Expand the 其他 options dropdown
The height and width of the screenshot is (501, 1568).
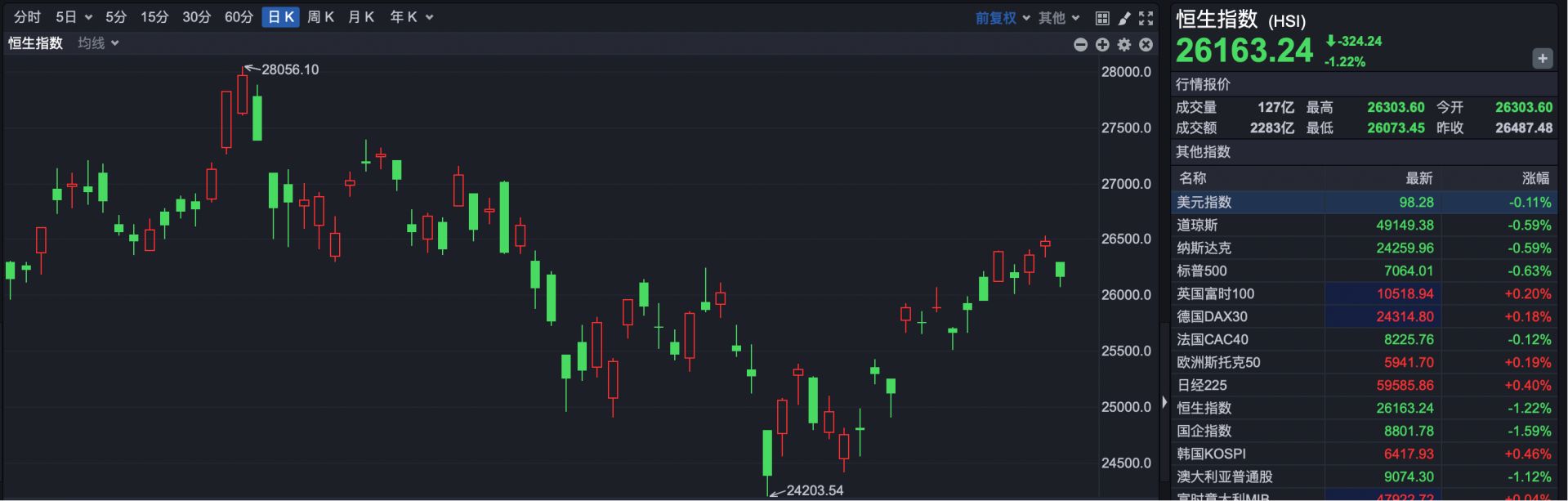click(1059, 17)
